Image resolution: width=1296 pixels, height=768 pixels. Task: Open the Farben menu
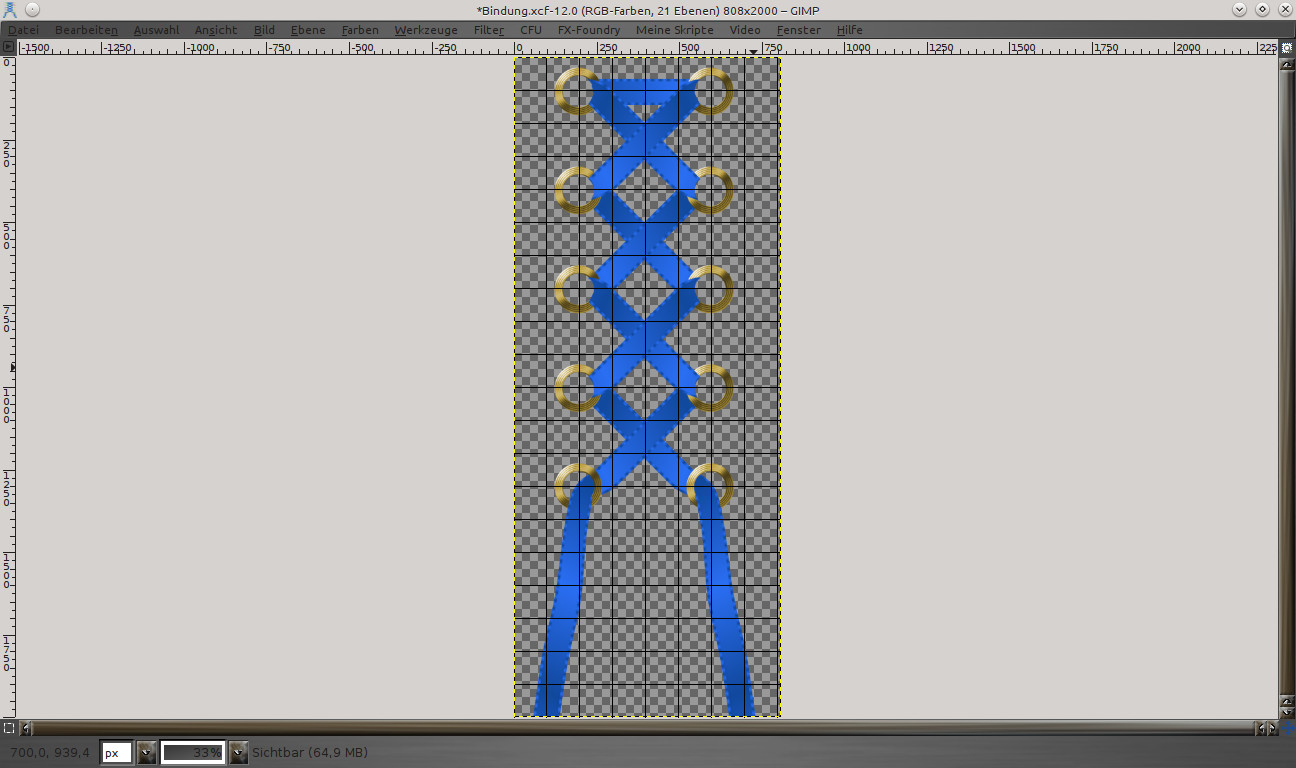click(360, 30)
